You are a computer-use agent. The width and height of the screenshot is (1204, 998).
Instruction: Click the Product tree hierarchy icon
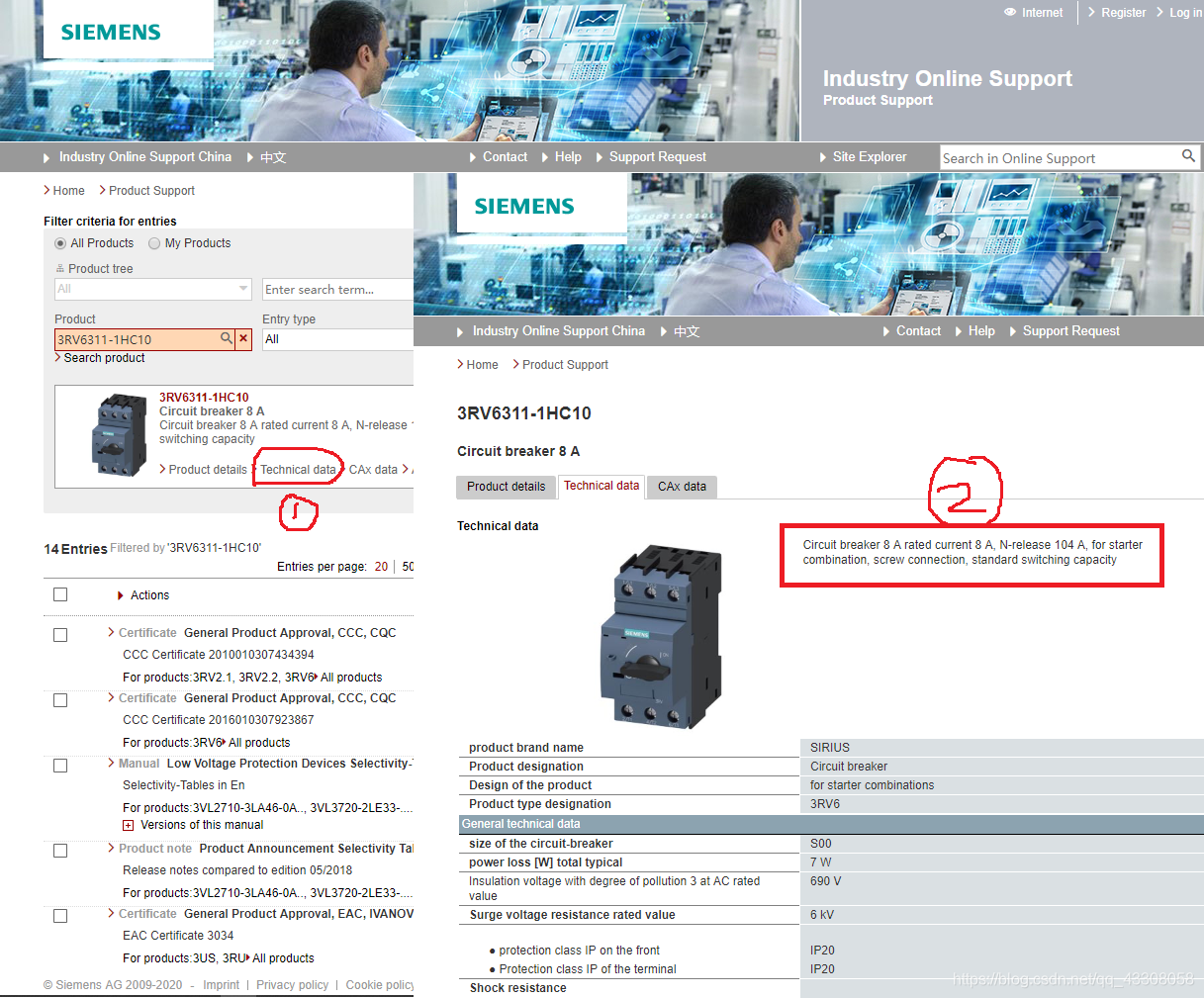pos(60,268)
